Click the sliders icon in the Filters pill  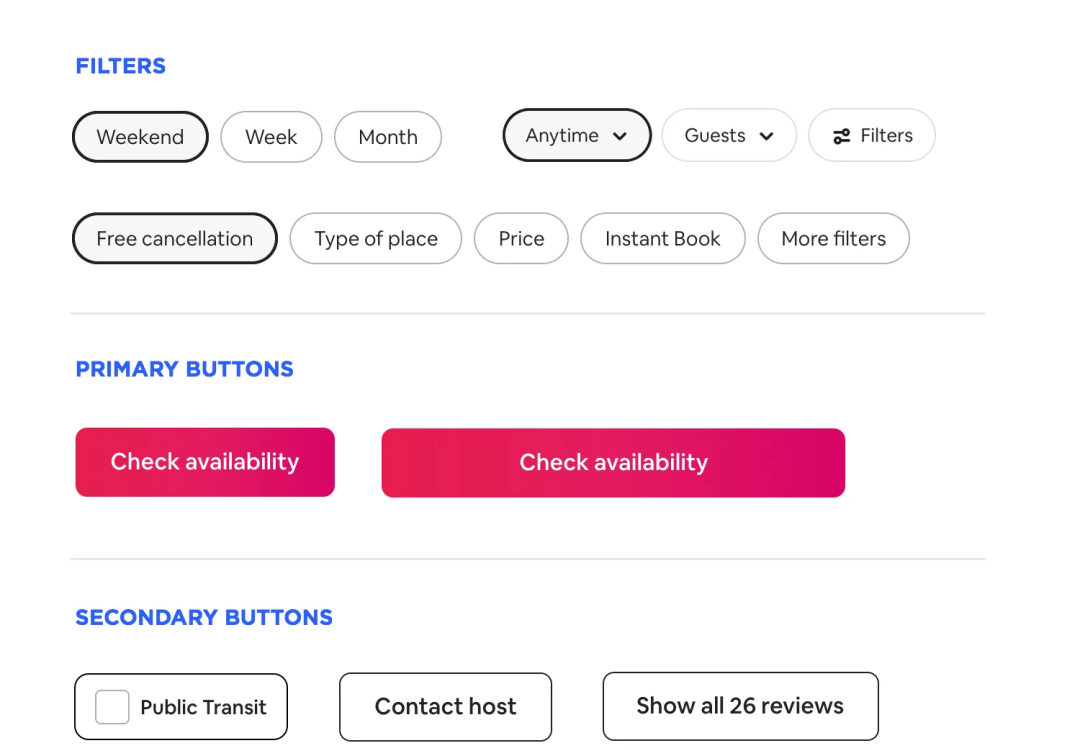click(842, 136)
